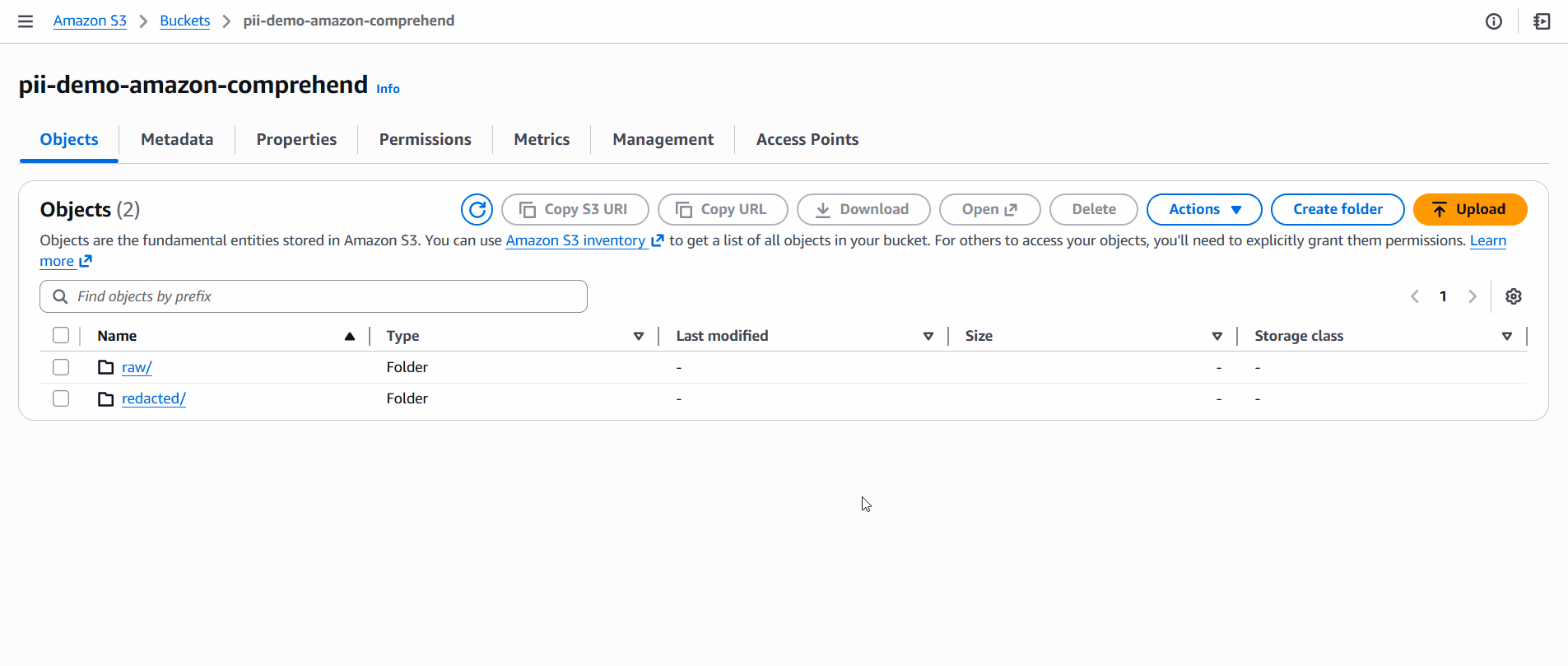Switch to the Metadata tab
This screenshot has height=666, width=1568.
click(x=177, y=139)
